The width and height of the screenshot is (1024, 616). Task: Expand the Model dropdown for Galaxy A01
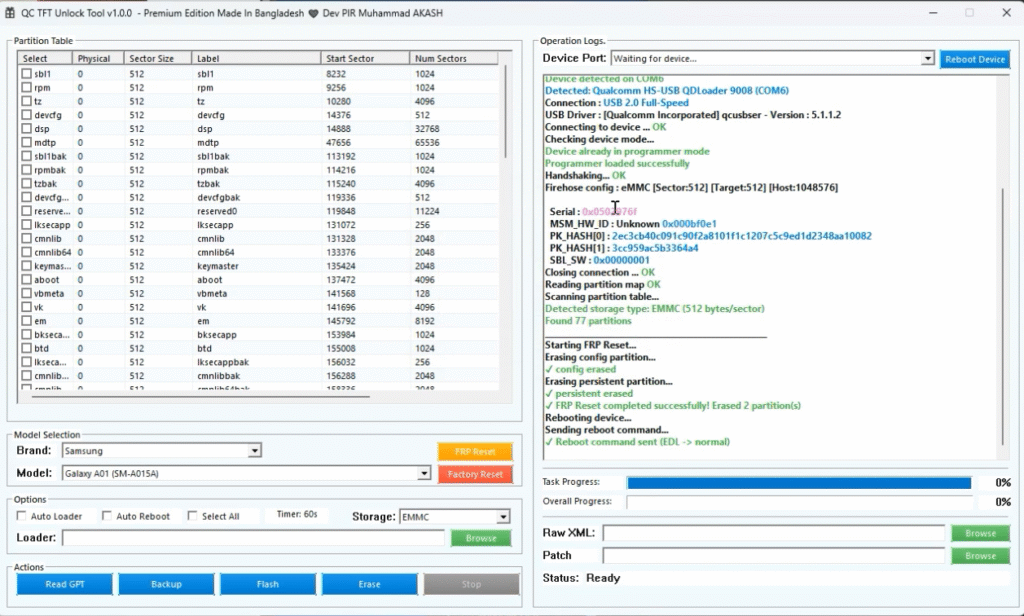424,473
